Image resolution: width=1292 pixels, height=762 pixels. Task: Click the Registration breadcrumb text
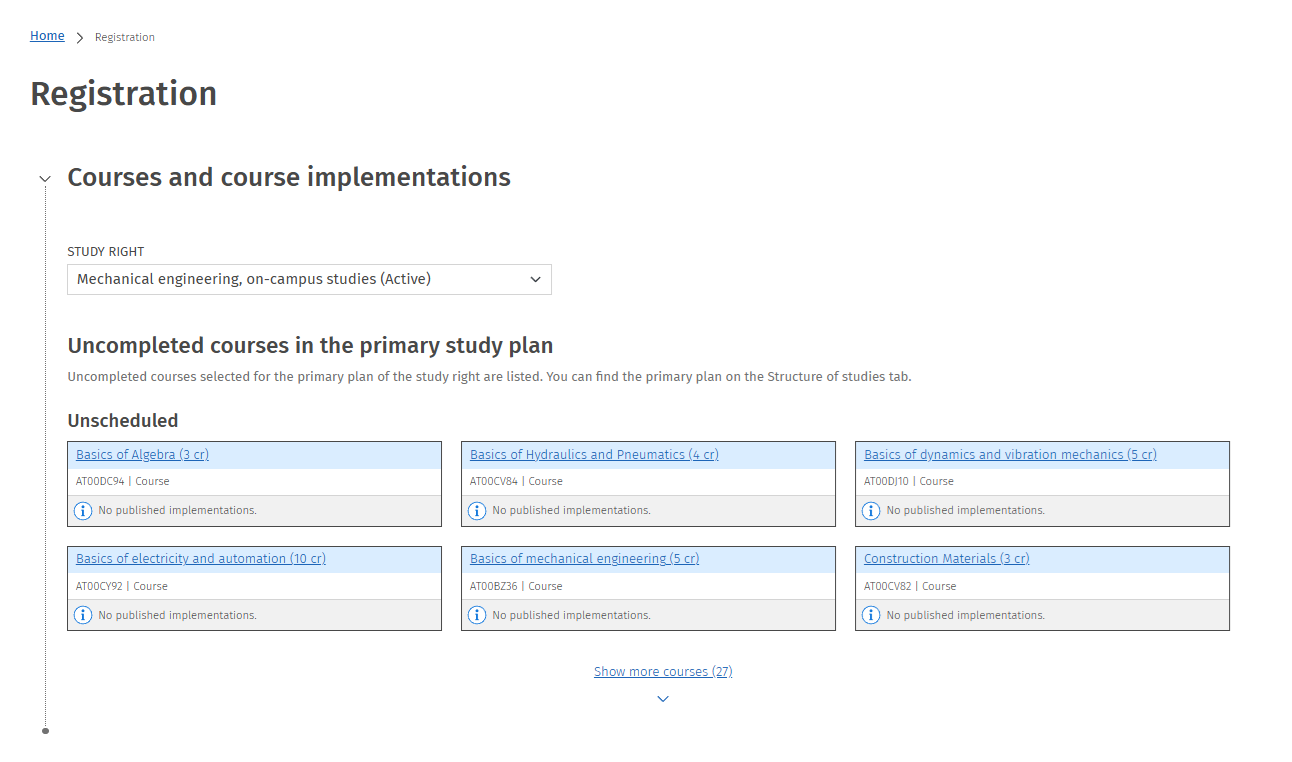(x=125, y=38)
